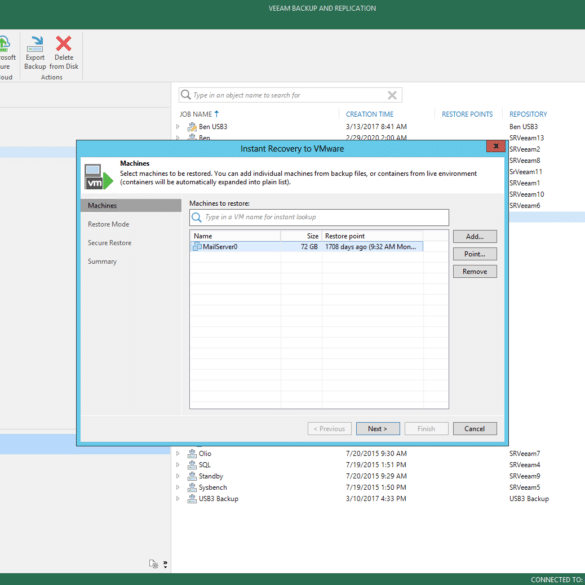Click the object name search field
The width and height of the screenshot is (585, 585).
(290, 95)
